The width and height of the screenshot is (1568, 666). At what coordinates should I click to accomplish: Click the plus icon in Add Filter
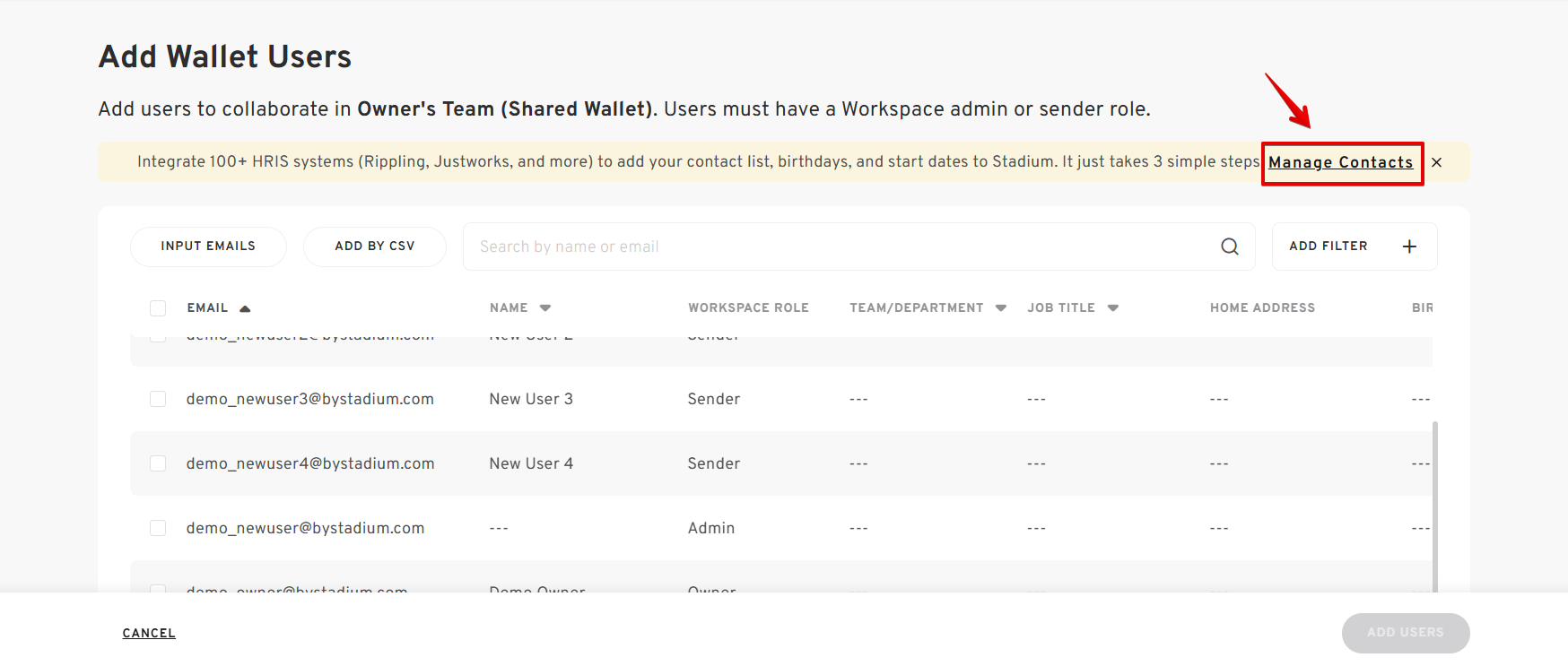1409,247
